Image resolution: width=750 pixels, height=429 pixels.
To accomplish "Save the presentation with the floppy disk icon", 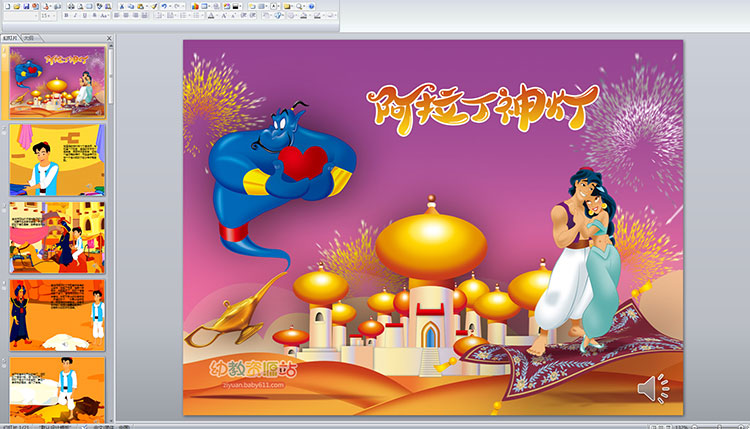I will pyautogui.click(x=26, y=6).
